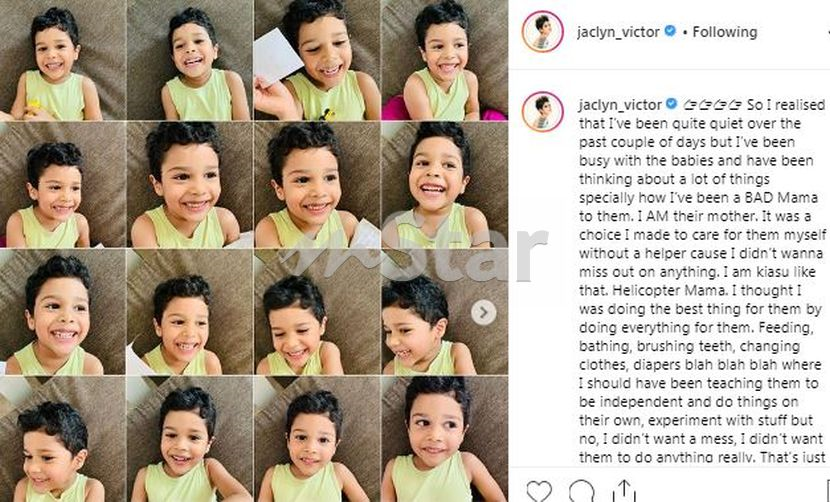Click the bottom-right photo of the boy looking sideways

click(x=445, y=439)
